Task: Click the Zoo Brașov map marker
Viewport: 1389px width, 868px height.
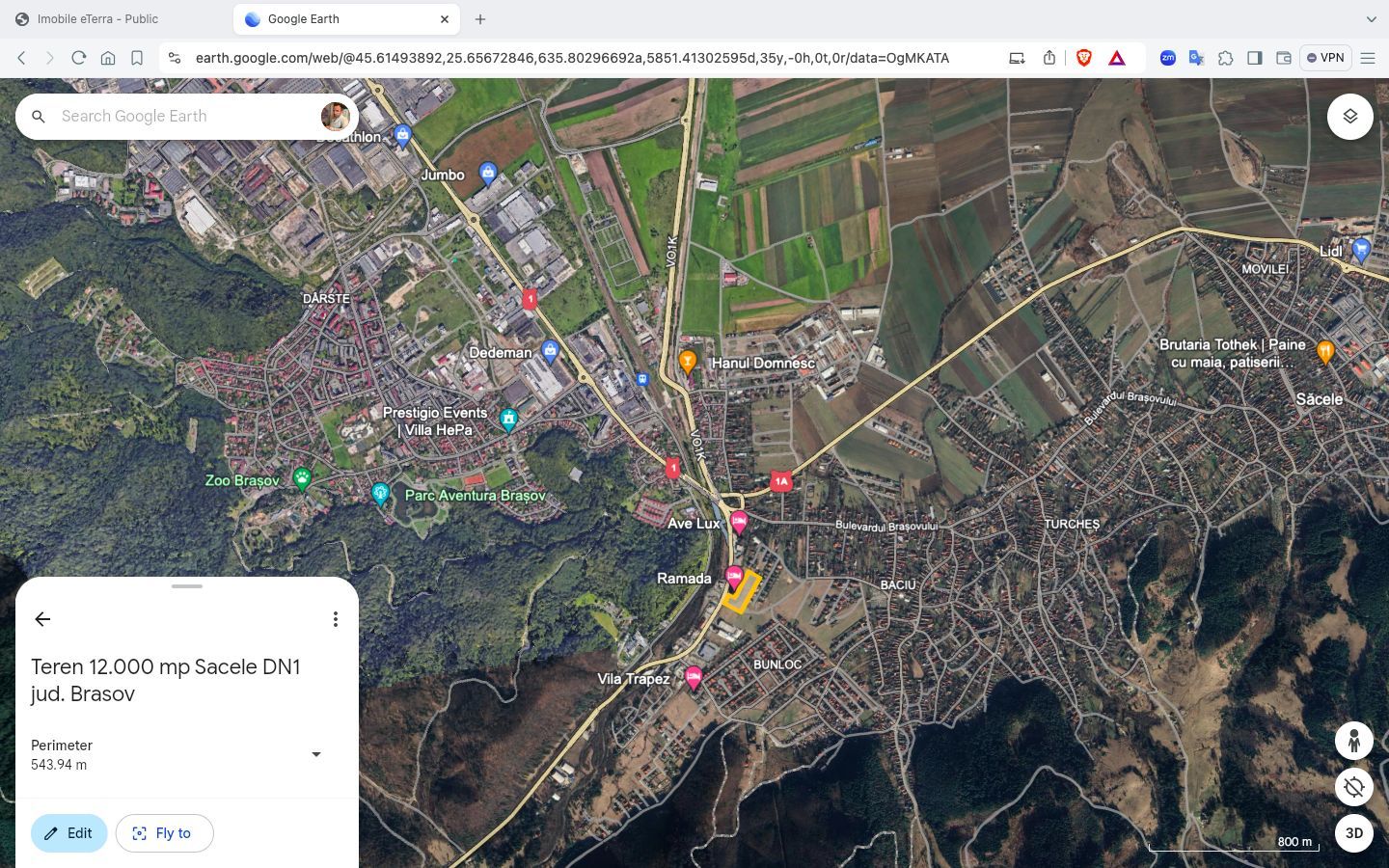Action: pyautogui.click(x=302, y=479)
